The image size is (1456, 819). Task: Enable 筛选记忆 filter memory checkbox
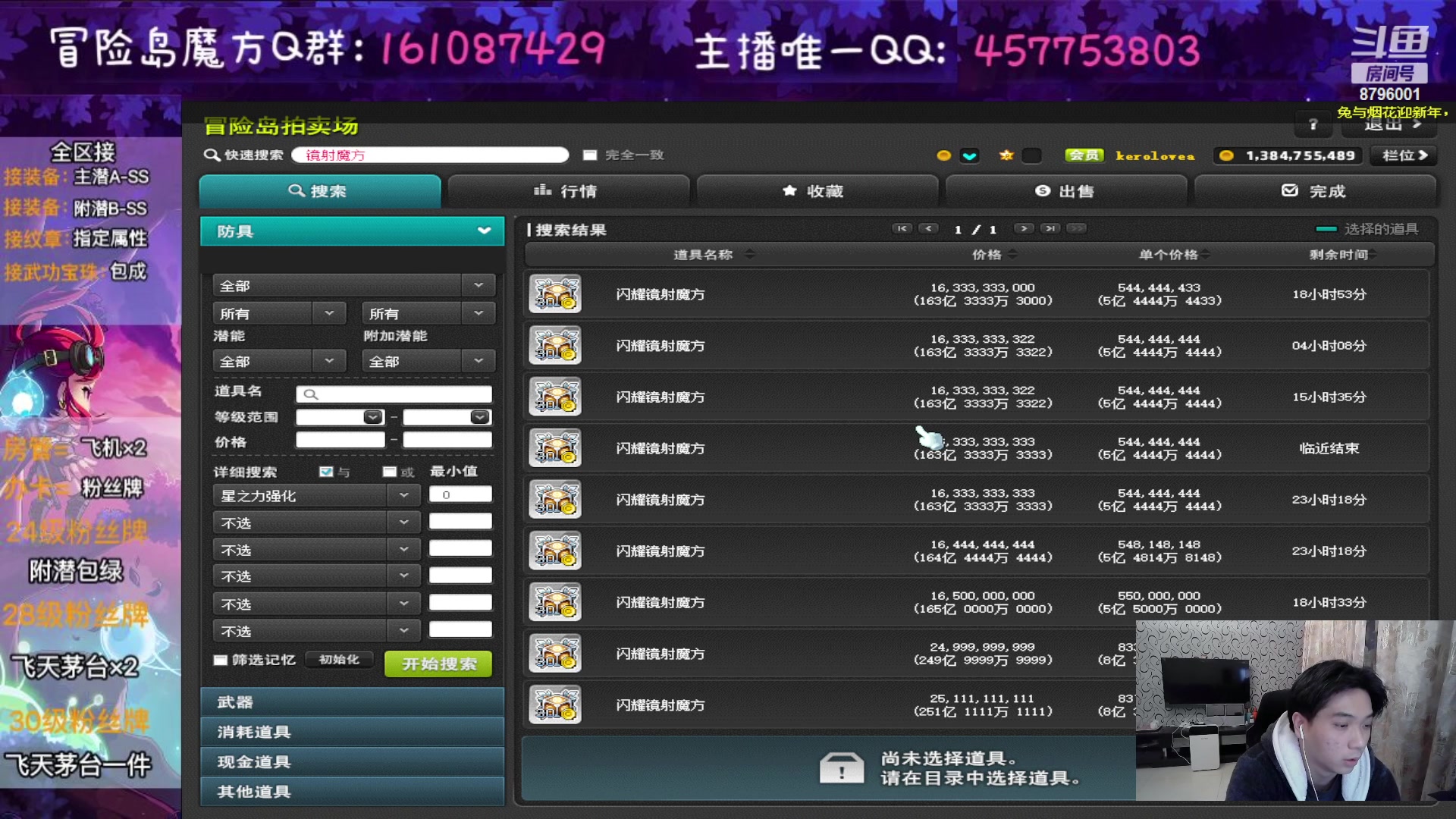[221, 661]
